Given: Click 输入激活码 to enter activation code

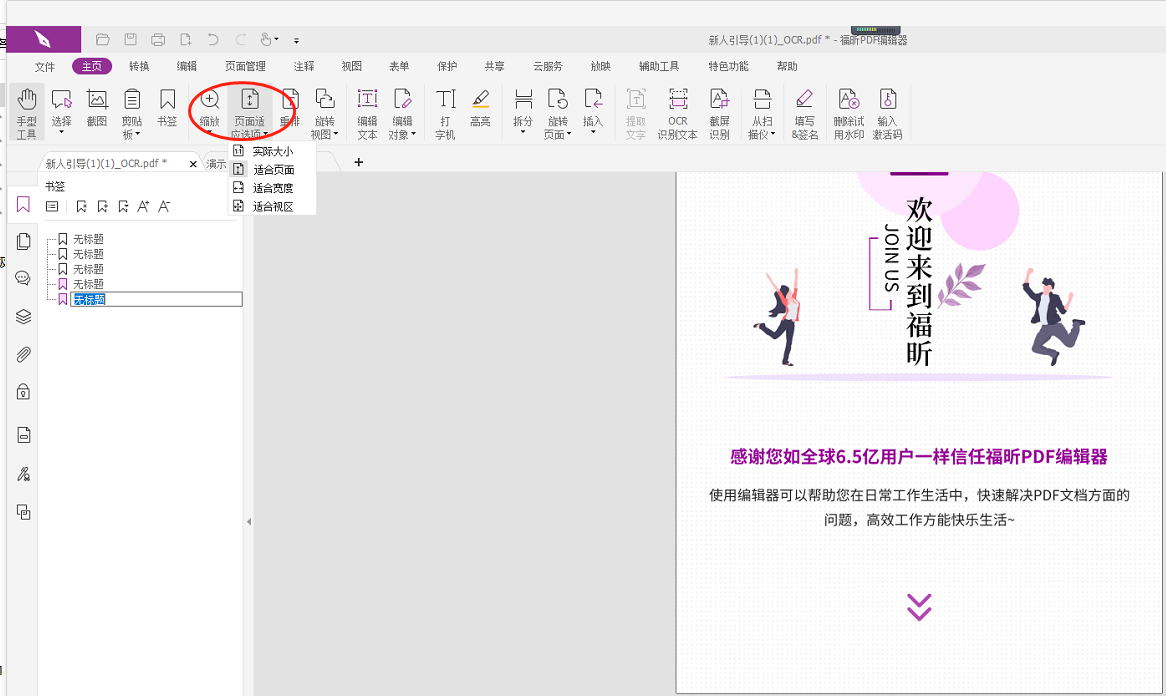Looking at the screenshot, I should coord(888,110).
